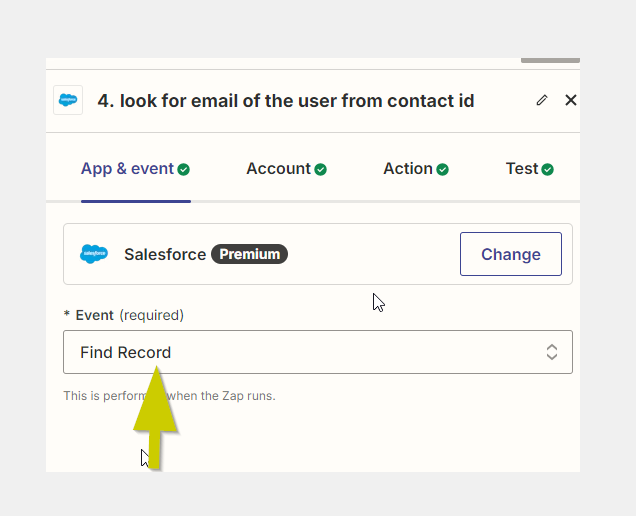Click the green check beside Test
Image resolution: width=636 pixels, height=516 pixels.
pos(548,169)
